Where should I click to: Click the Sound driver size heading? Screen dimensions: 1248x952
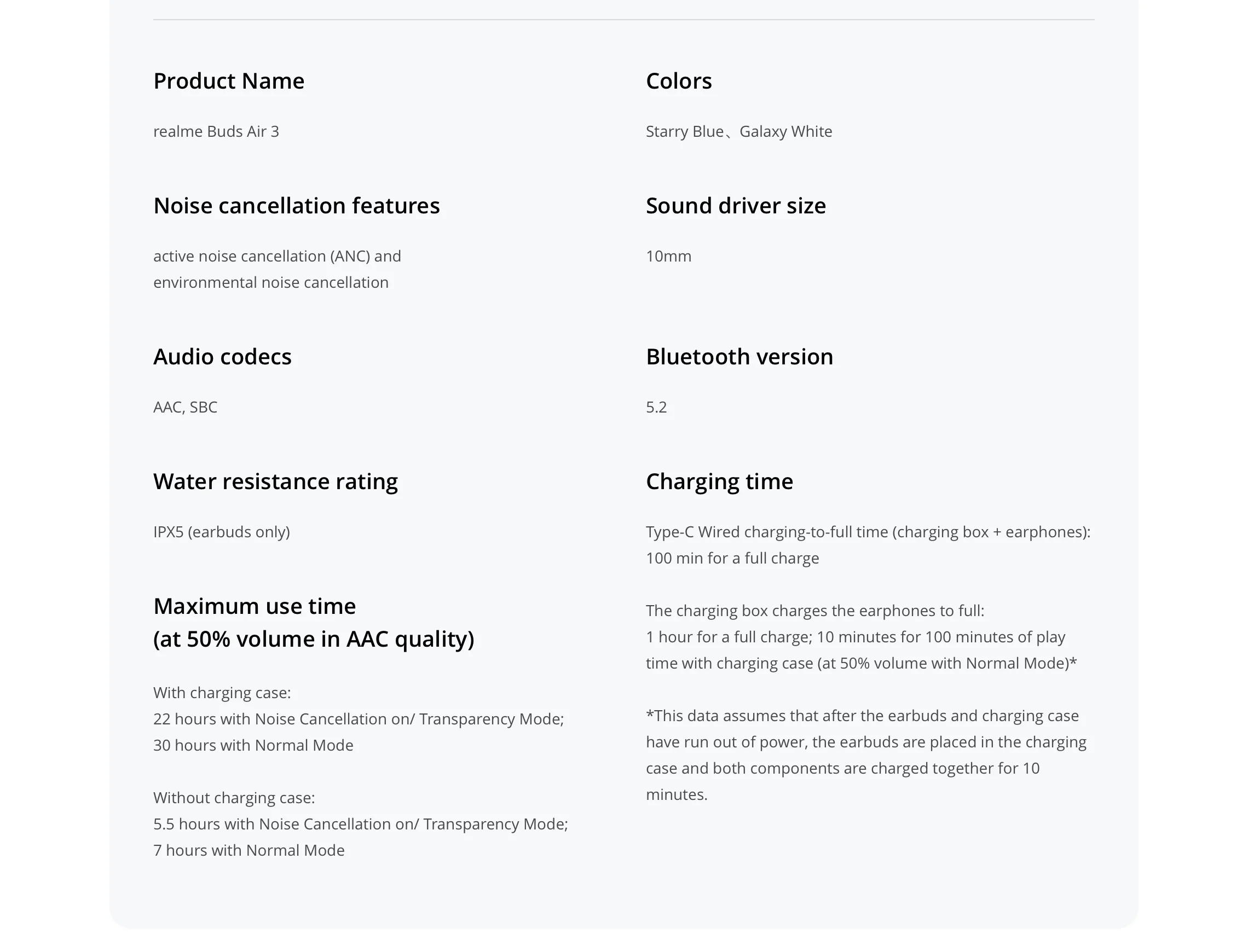(x=736, y=206)
